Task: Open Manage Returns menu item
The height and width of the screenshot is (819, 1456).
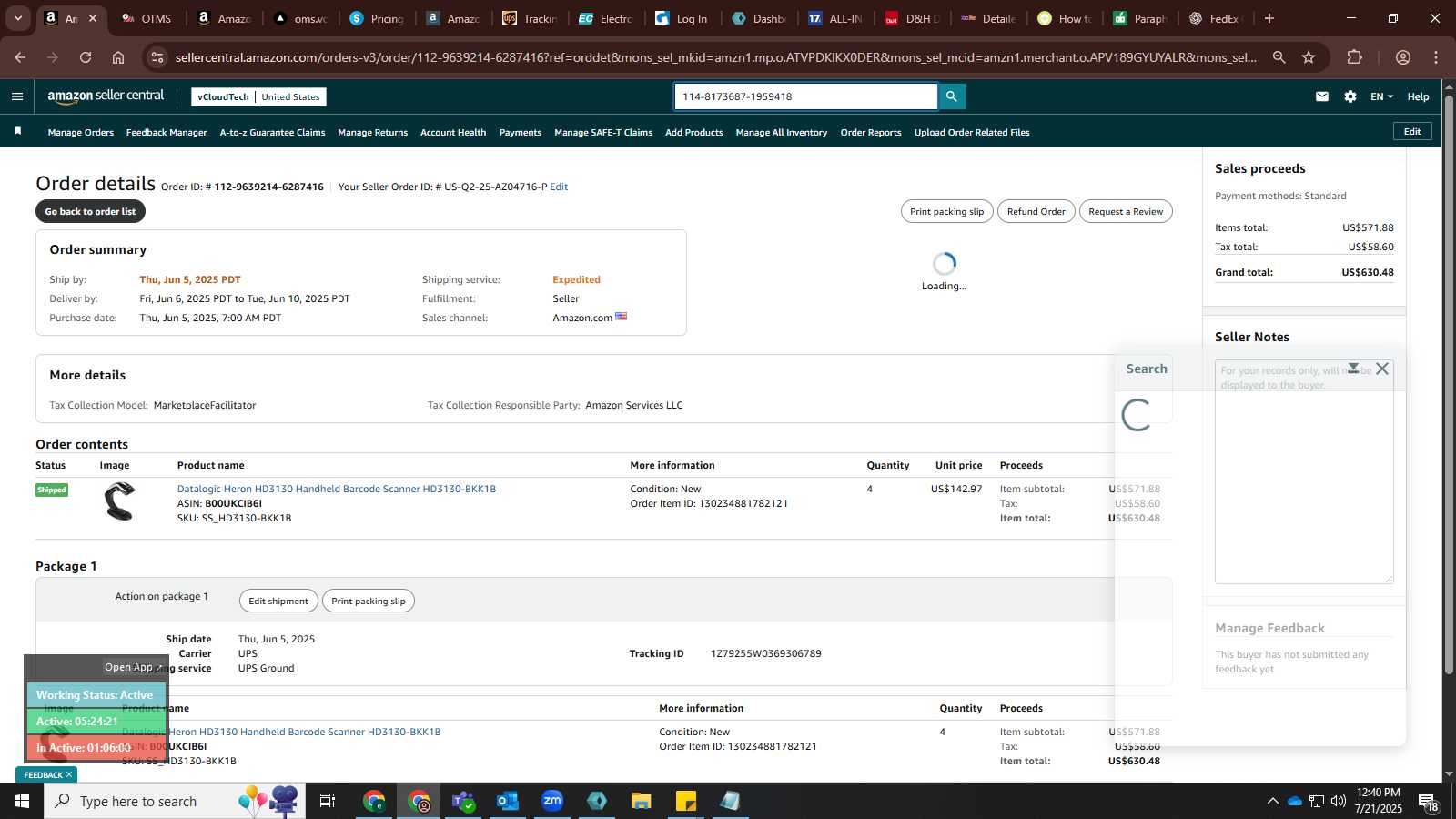Action: click(x=372, y=133)
